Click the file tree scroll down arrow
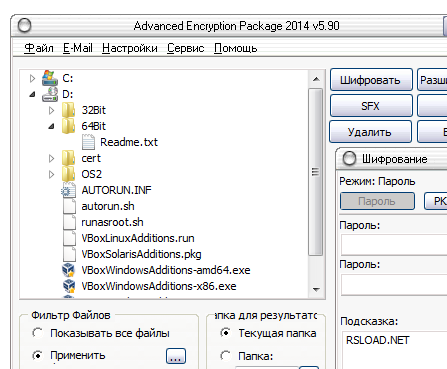This screenshot has height=369, width=447. coord(316,289)
